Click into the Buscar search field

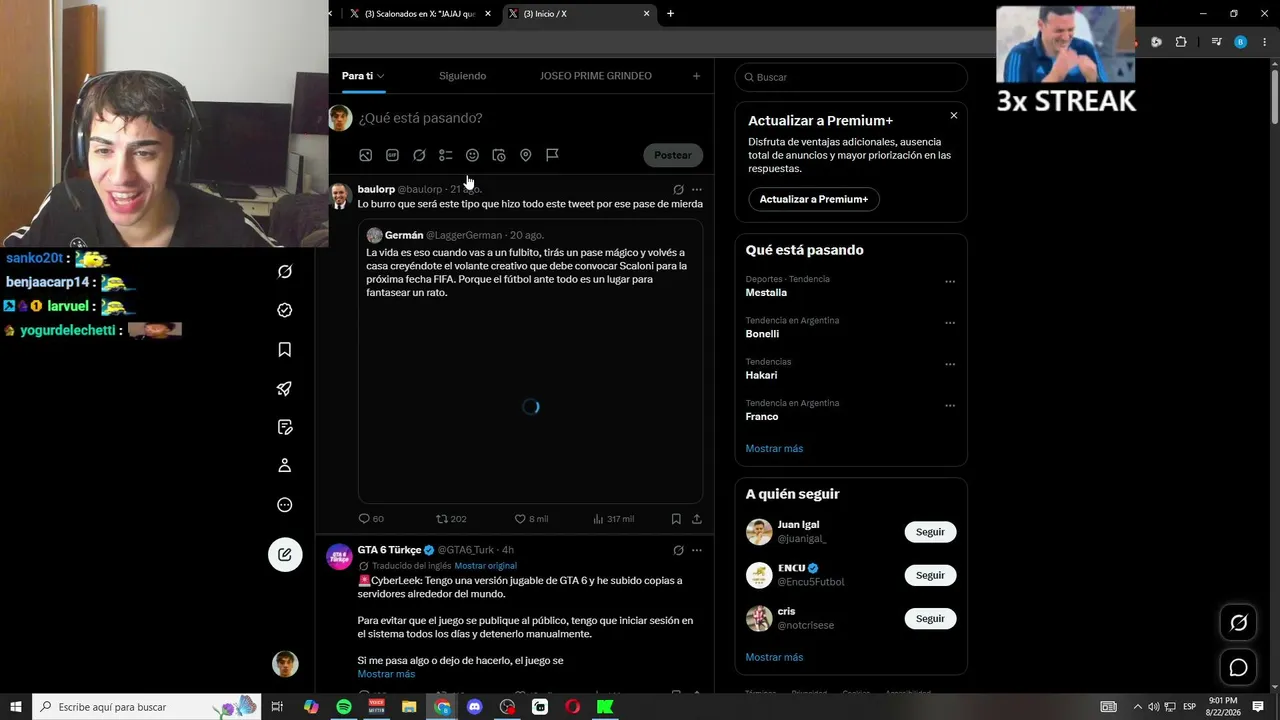pos(851,77)
